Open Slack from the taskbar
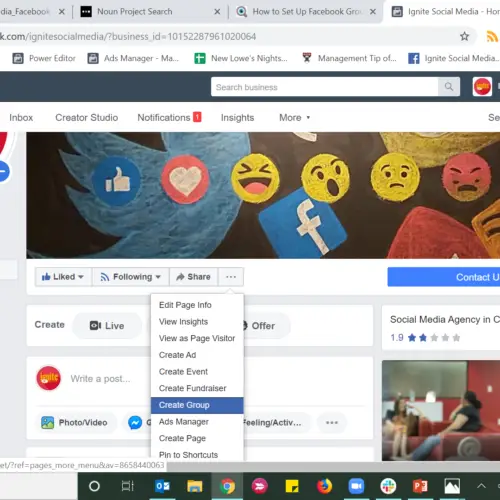Viewport: 500px width, 500px height. click(388, 486)
